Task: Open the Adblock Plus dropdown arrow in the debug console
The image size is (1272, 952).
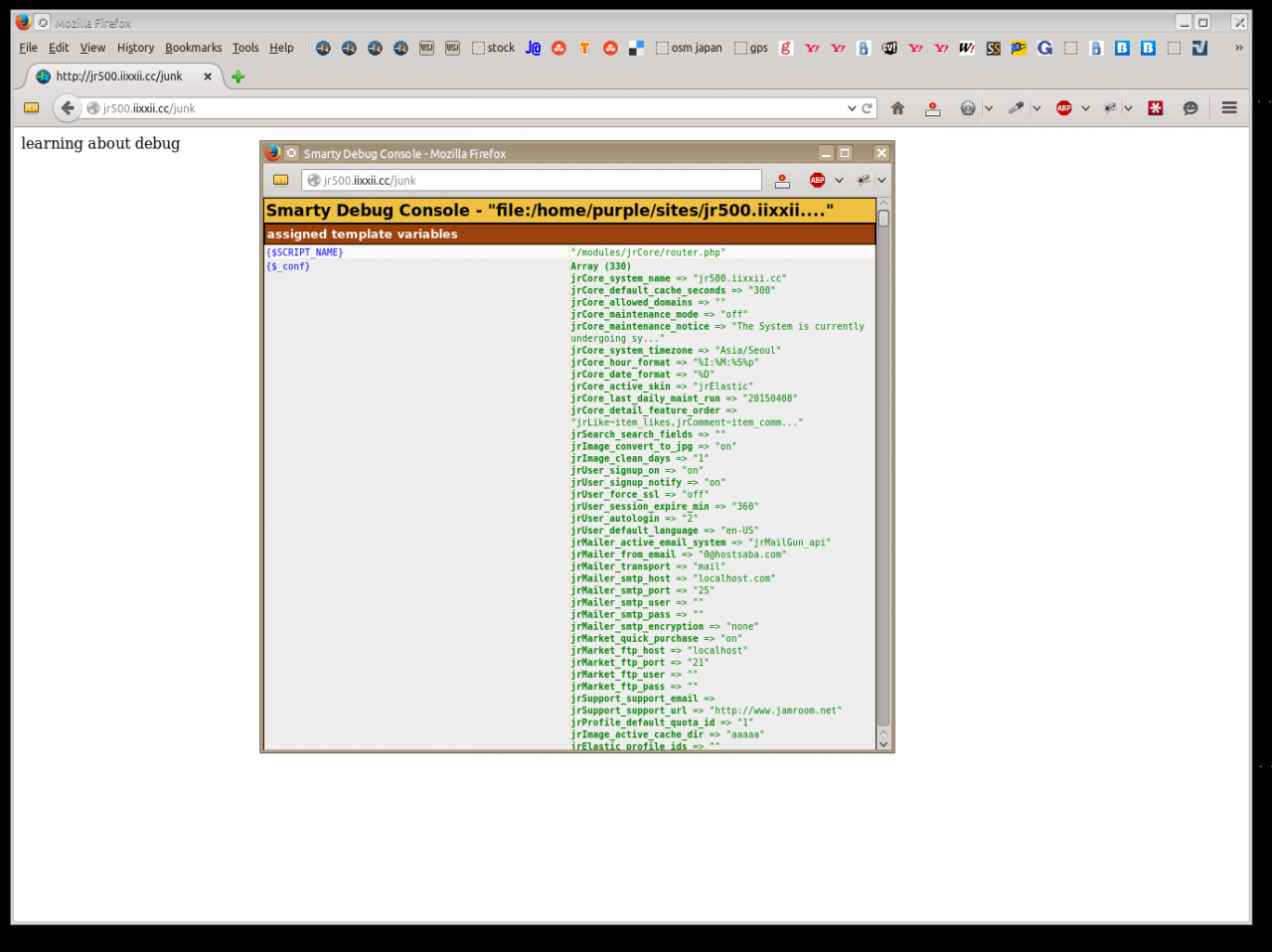Action: (x=839, y=180)
